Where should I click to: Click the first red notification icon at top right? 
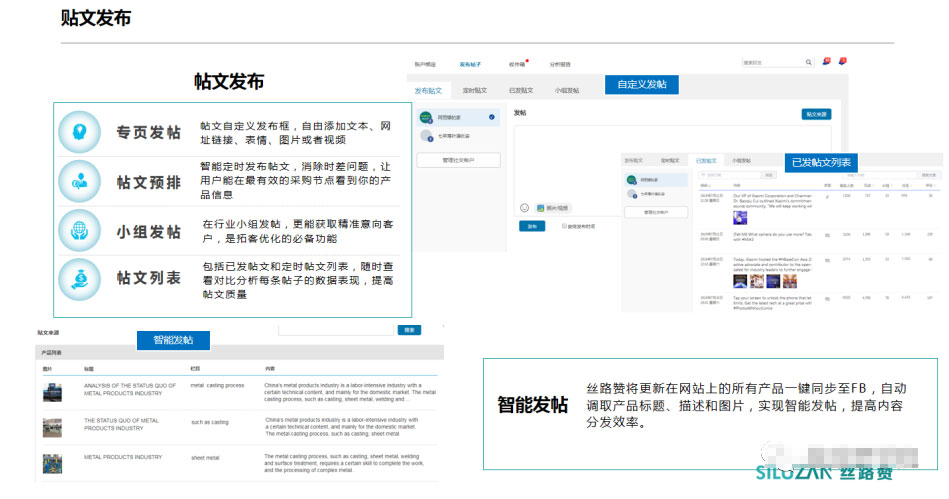tap(826, 62)
